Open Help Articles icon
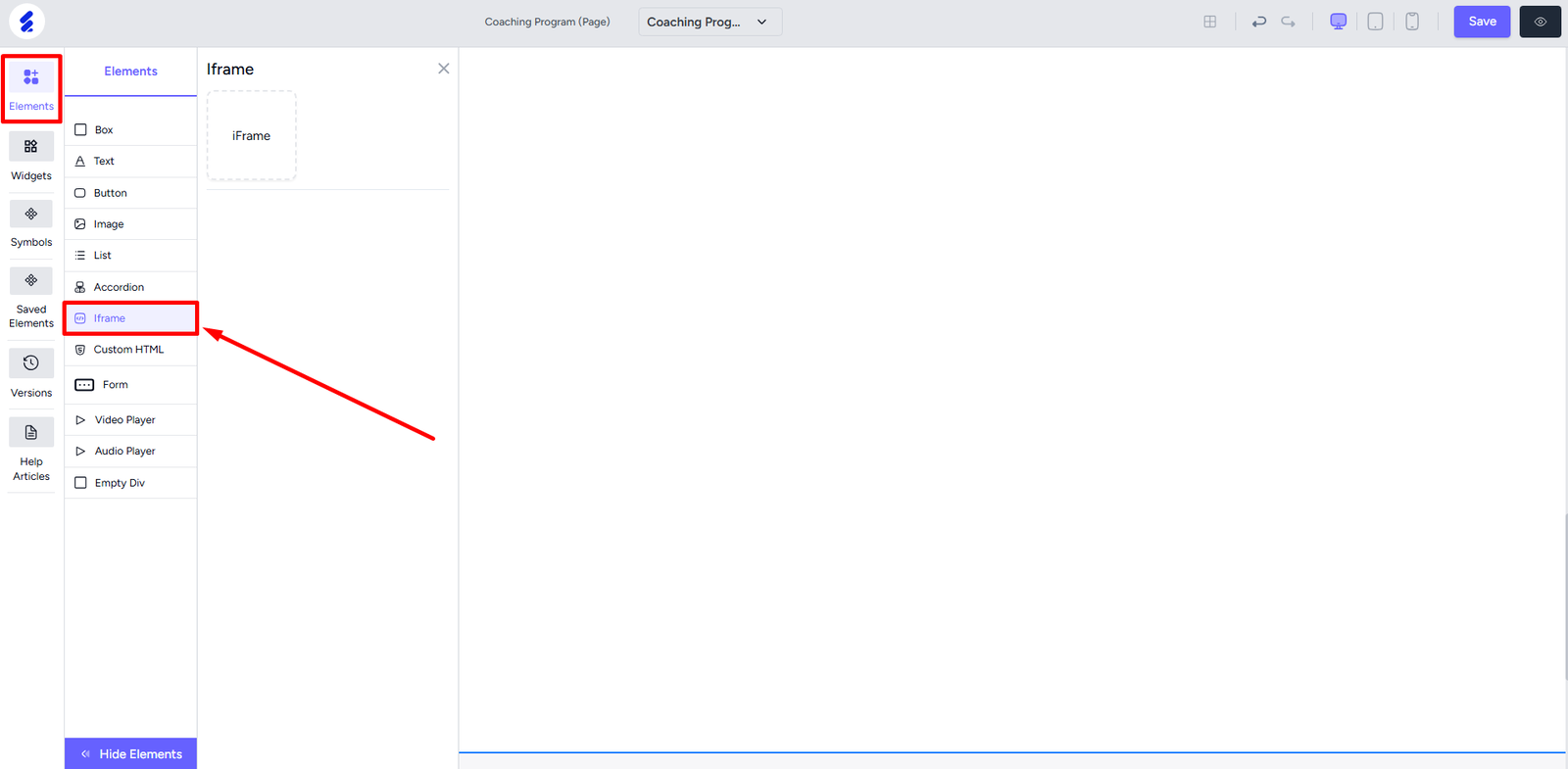Viewport: 1568px width, 769px height. click(31, 433)
